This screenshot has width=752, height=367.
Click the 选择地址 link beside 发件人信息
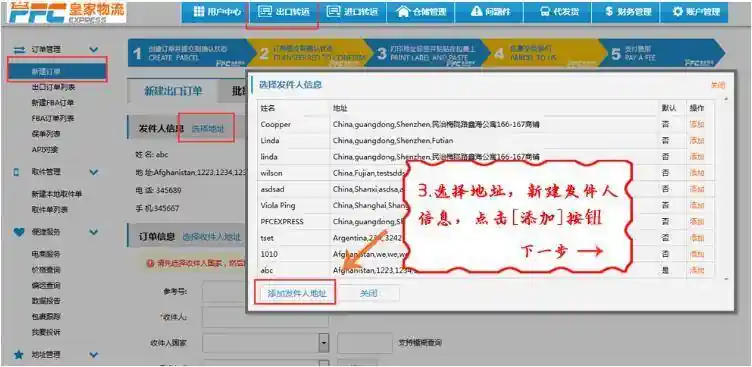(208, 128)
